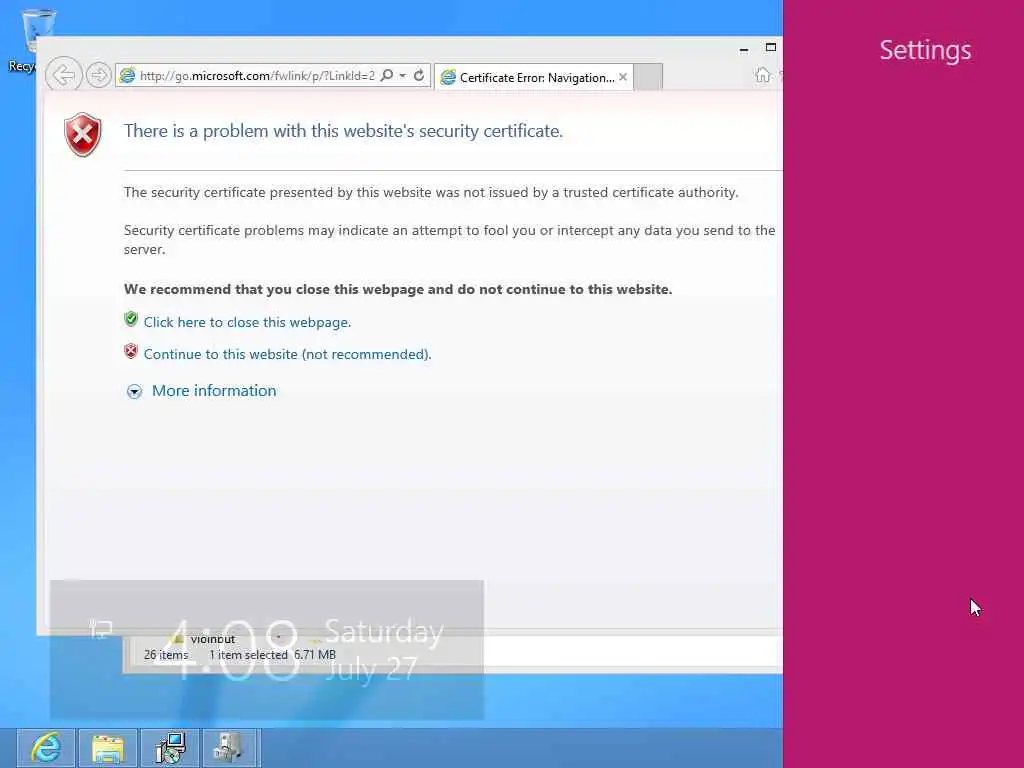Click the IE page icon in the address bar

point(128,76)
